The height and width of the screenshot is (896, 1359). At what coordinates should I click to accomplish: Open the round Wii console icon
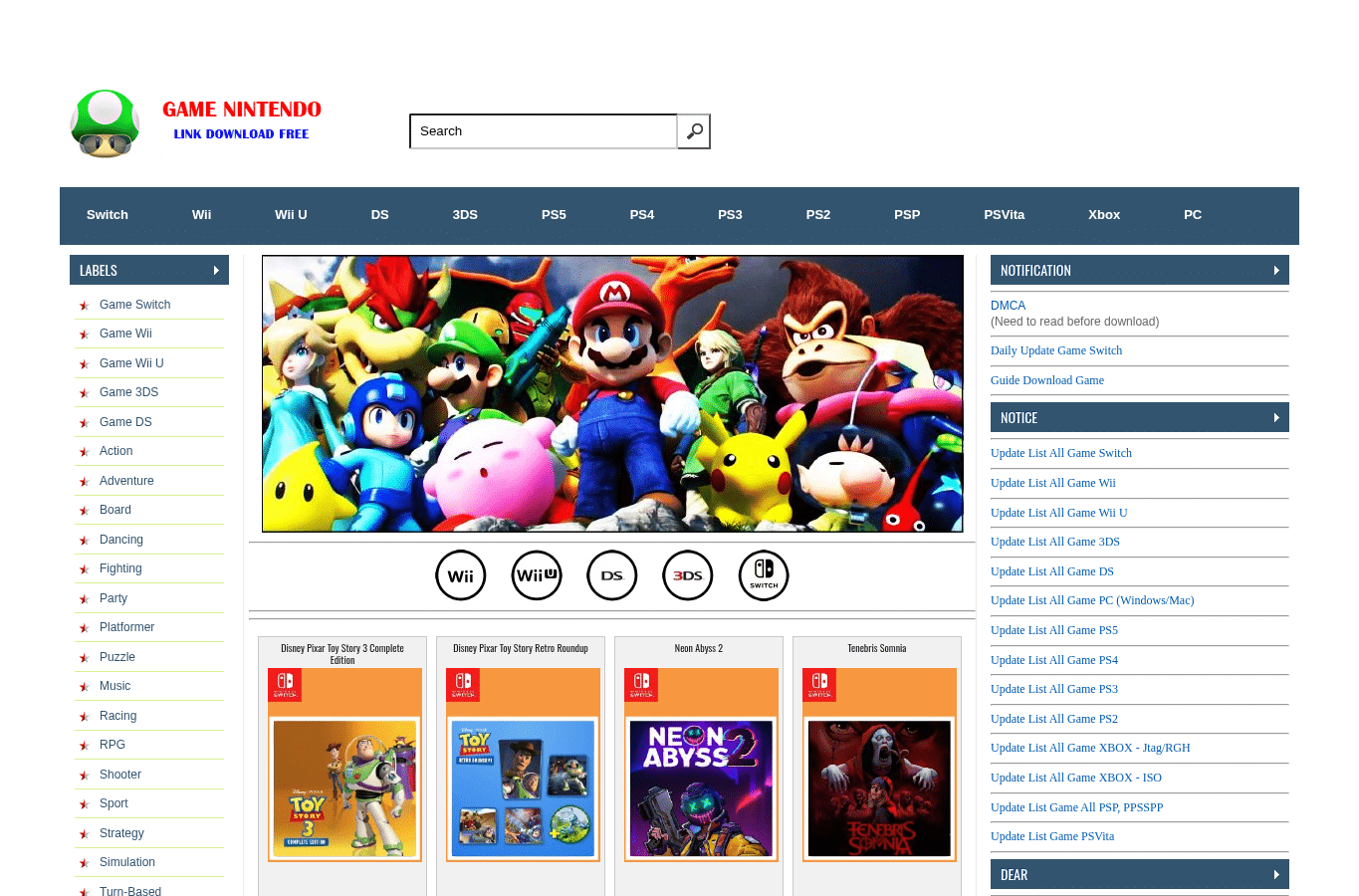click(x=461, y=575)
